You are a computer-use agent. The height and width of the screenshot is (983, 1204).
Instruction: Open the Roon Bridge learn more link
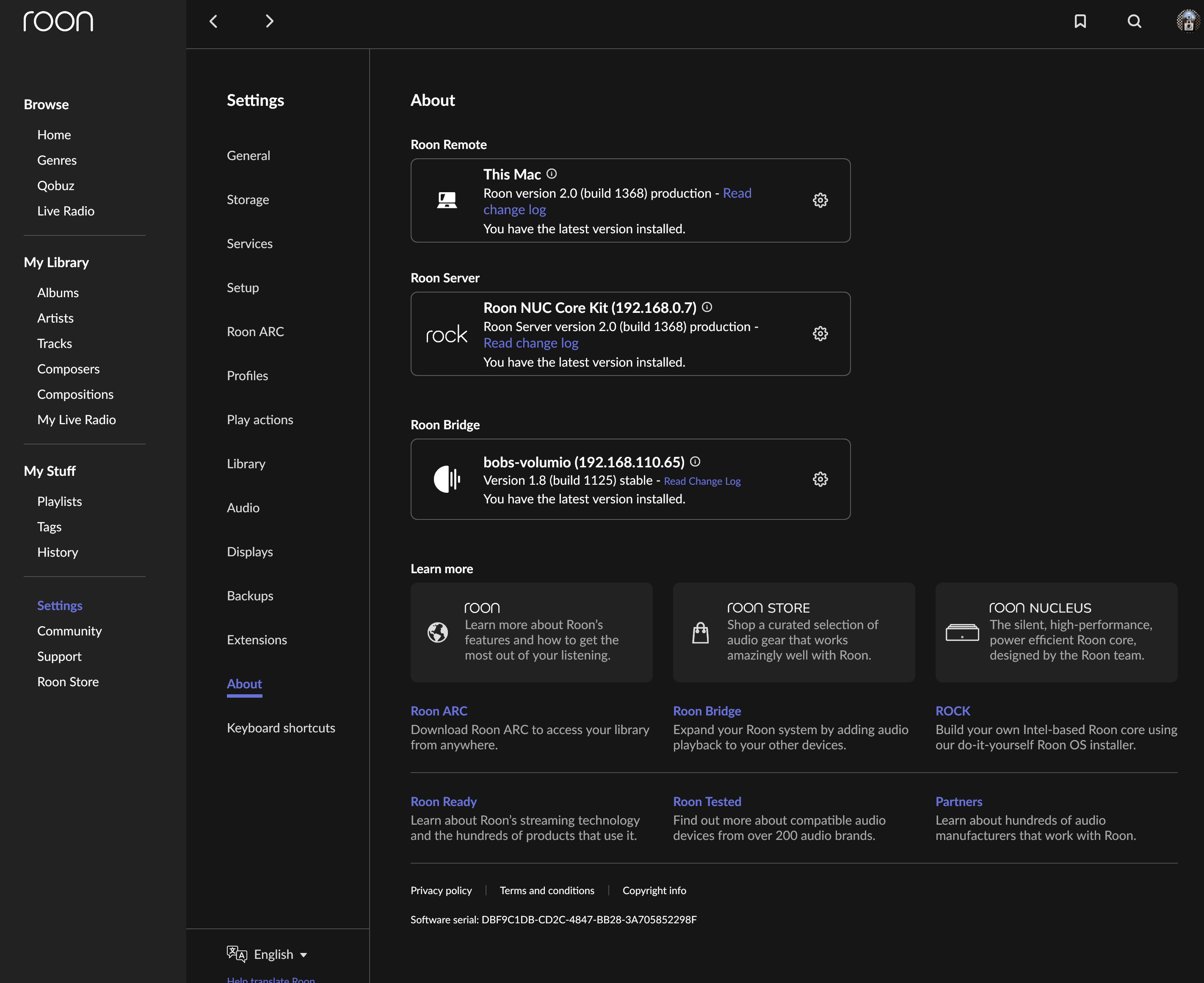pyautogui.click(x=707, y=711)
